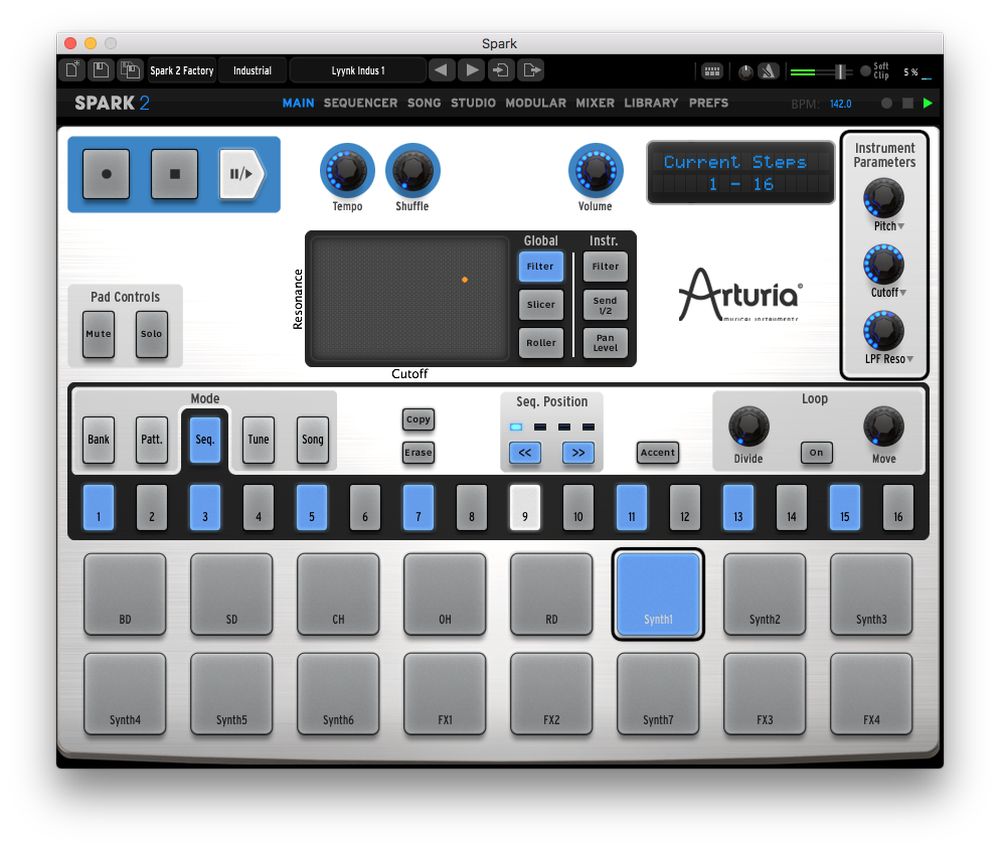Toggle Soft Clip output protection
The image size is (1000, 849).
866,70
